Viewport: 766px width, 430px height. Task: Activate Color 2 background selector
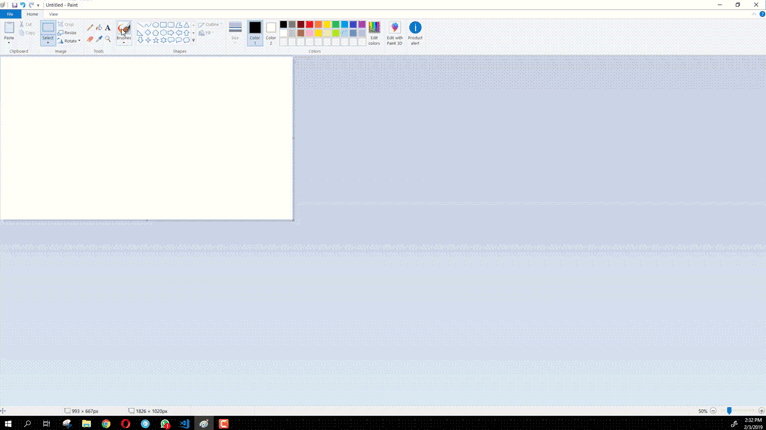pyautogui.click(x=271, y=33)
